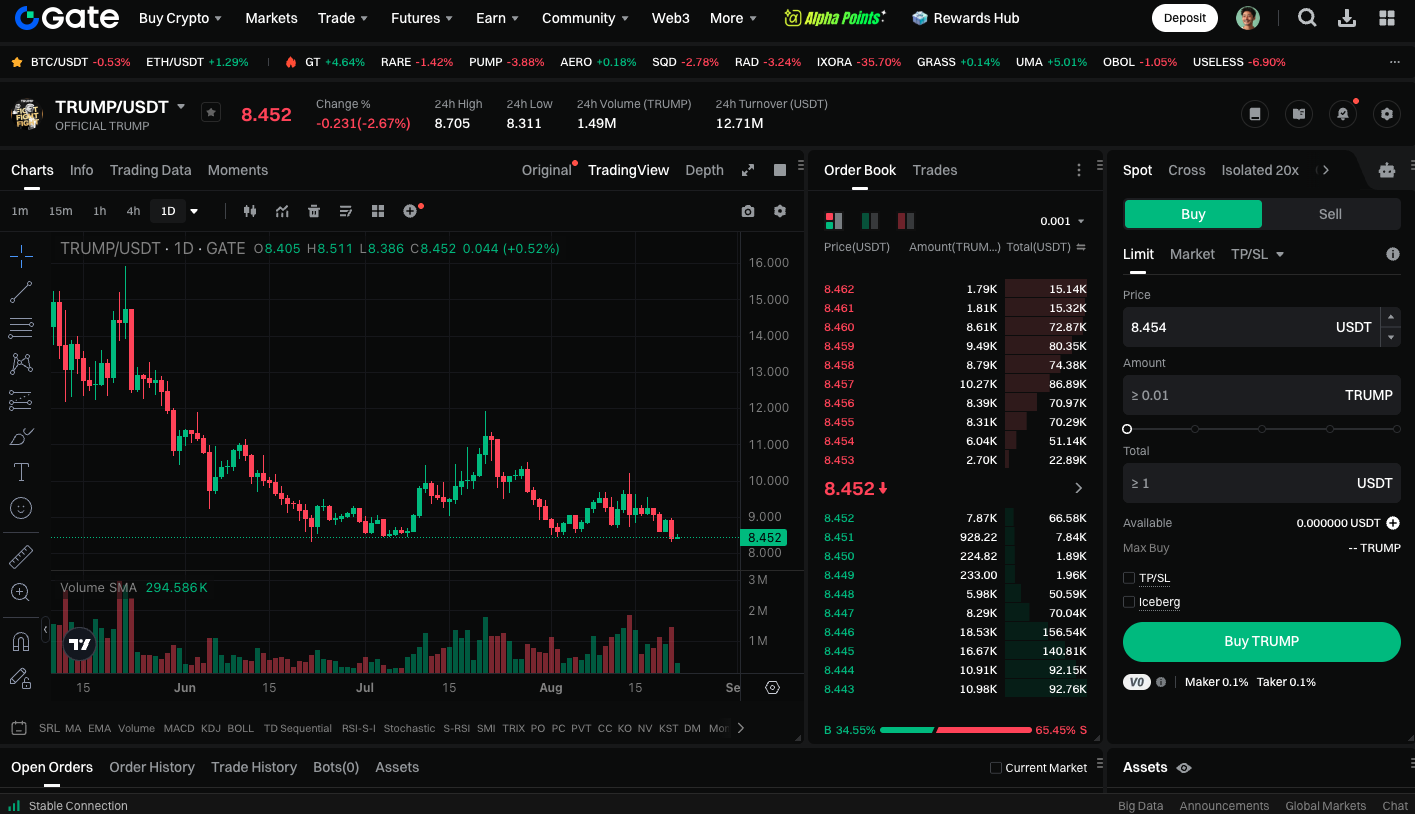Take a chart snapshot with camera icon

(x=747, y=211)
